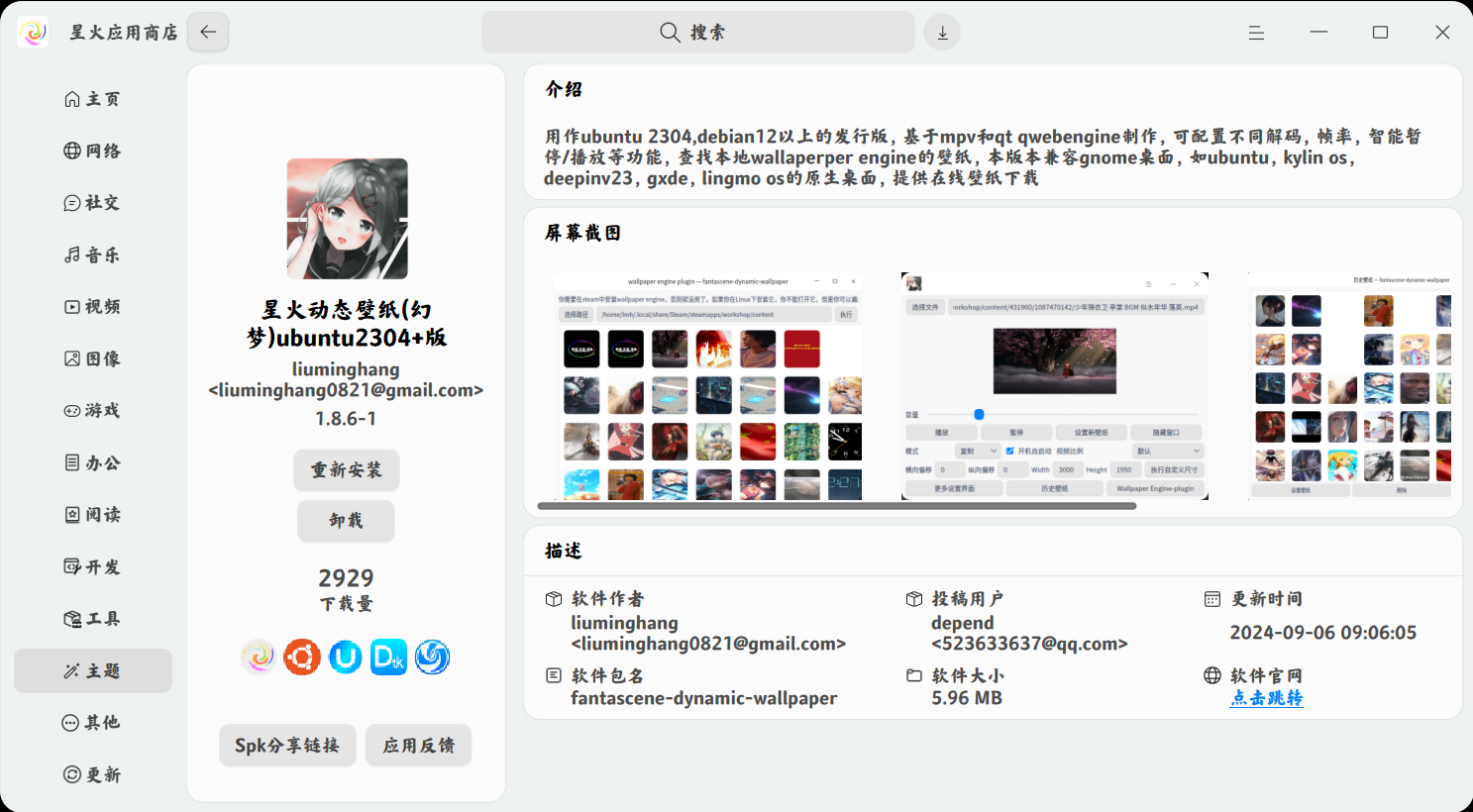Viewport: 1473px width, 812px height.
Task: Open the 音乐 music category
Action: coord(93,254)
